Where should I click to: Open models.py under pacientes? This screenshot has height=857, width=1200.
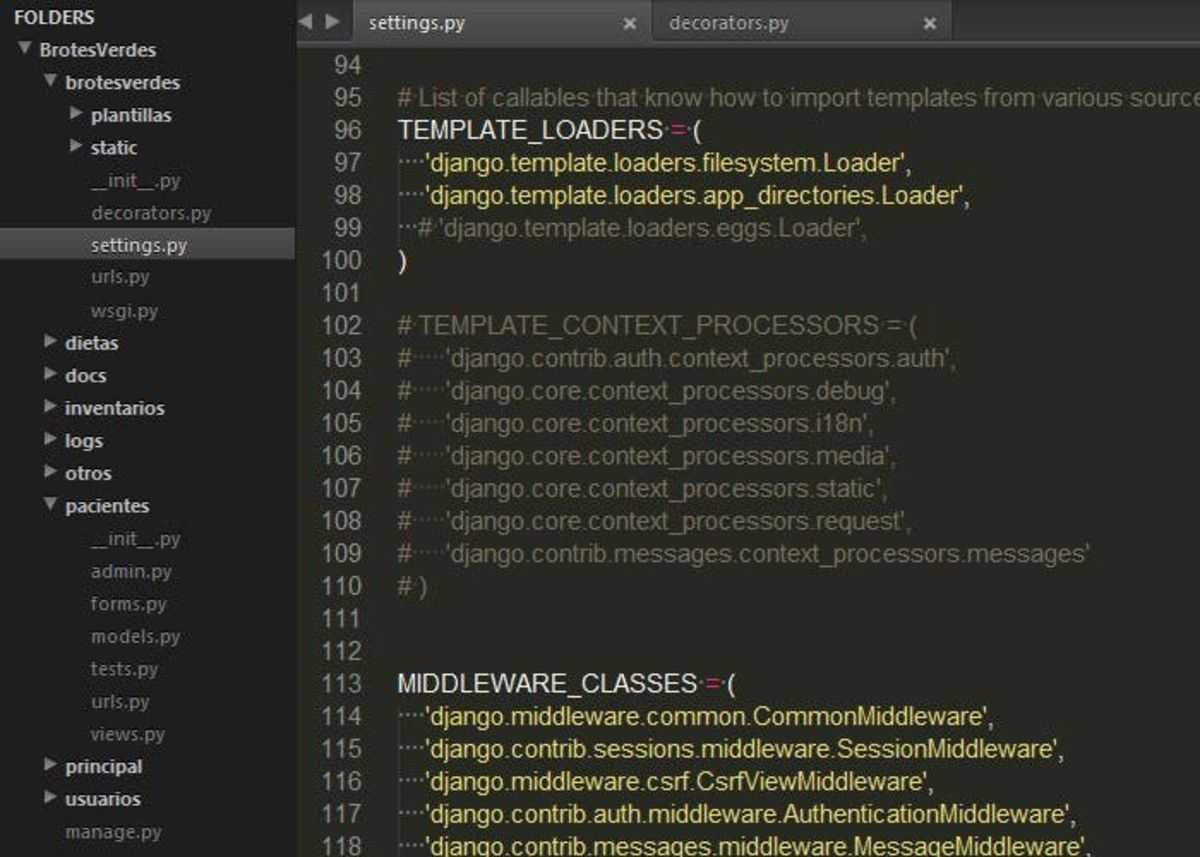pyautogui.click(x=135, y=636)
